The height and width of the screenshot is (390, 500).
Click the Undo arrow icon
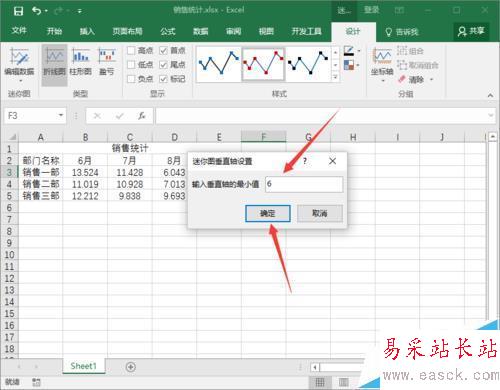(36, 11)
